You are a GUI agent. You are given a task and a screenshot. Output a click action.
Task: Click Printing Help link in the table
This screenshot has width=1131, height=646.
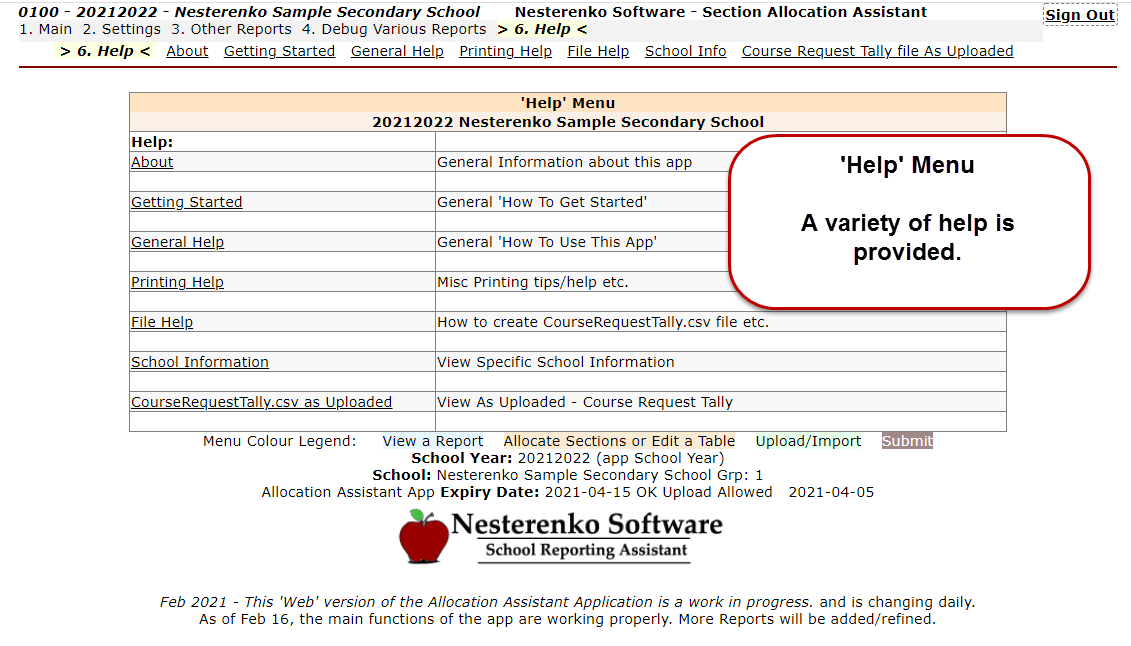coord(177,282)
